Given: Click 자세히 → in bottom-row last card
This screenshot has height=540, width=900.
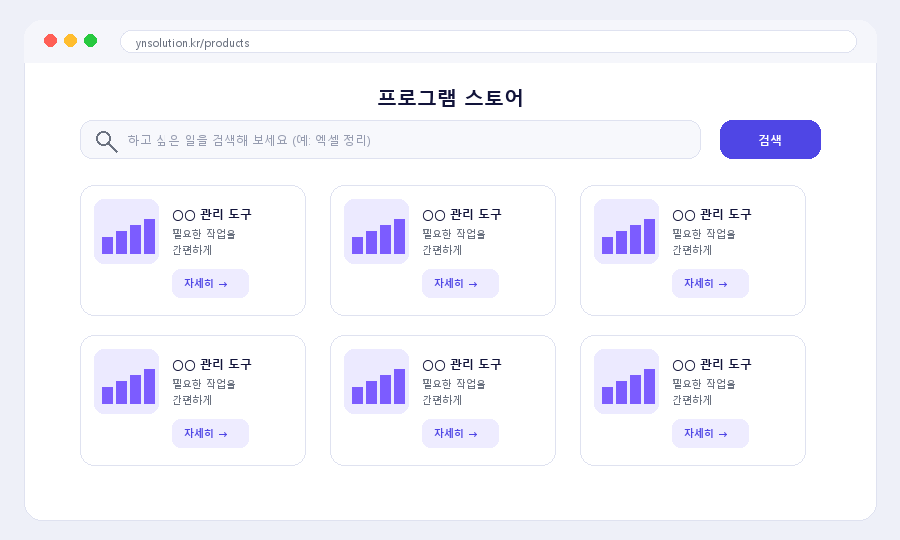Looking at the screenshot, I should click(x=711, y=433).
